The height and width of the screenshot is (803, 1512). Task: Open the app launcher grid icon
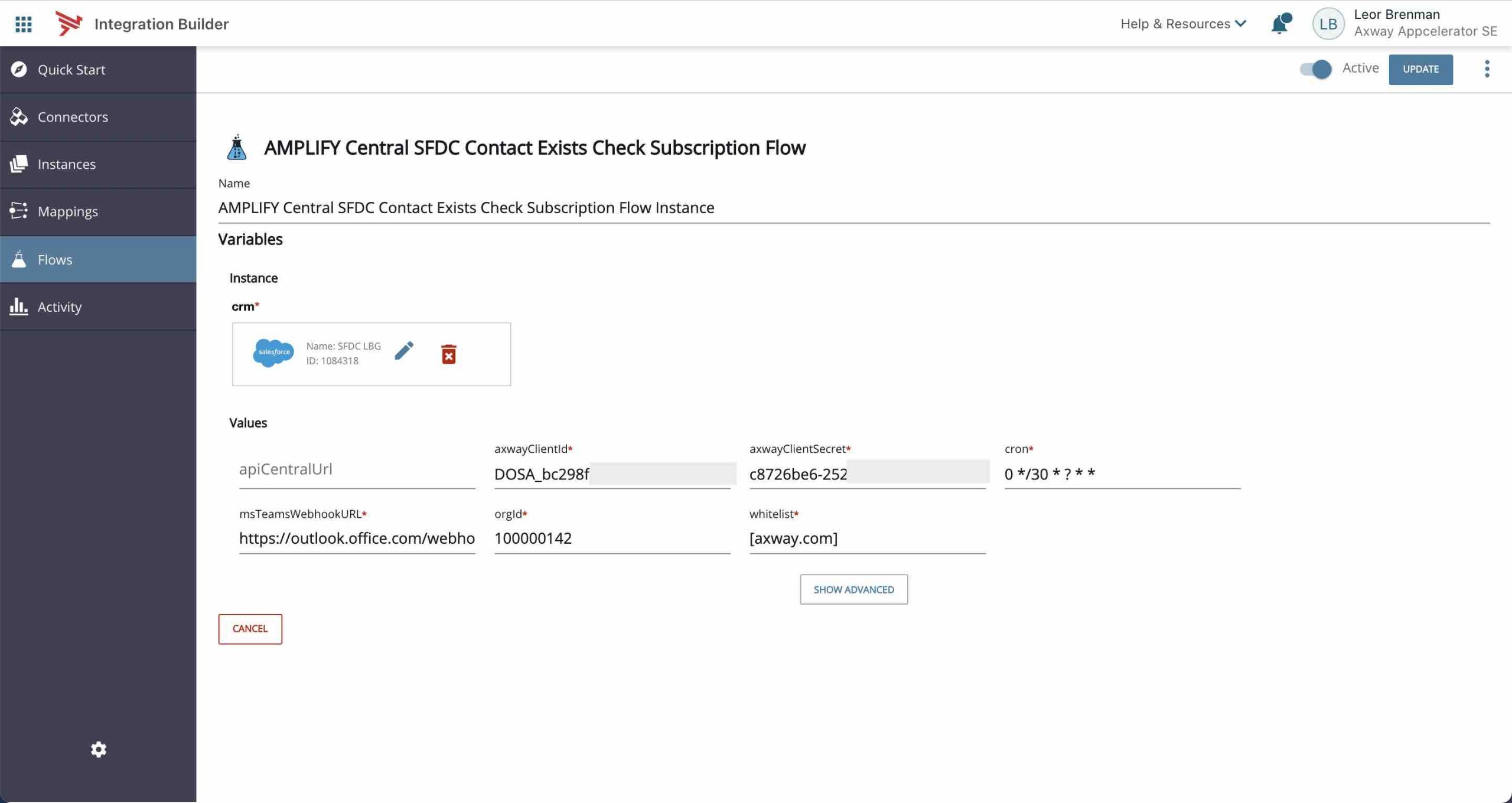click(24, 24)
